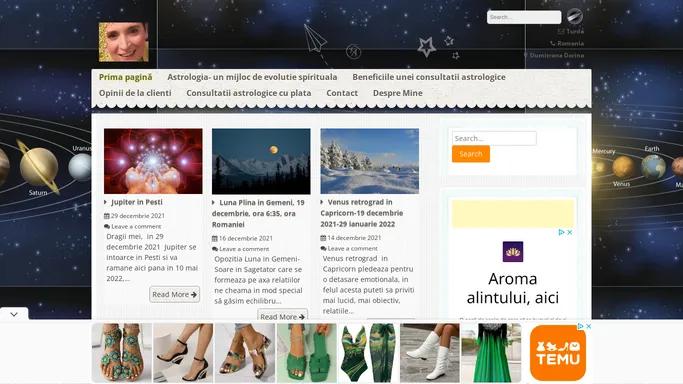The width and height of the screenshot is (683, 384).
Task: Click calendar icon beside 16 decembrie 2021
Action: tap(215, 238)
